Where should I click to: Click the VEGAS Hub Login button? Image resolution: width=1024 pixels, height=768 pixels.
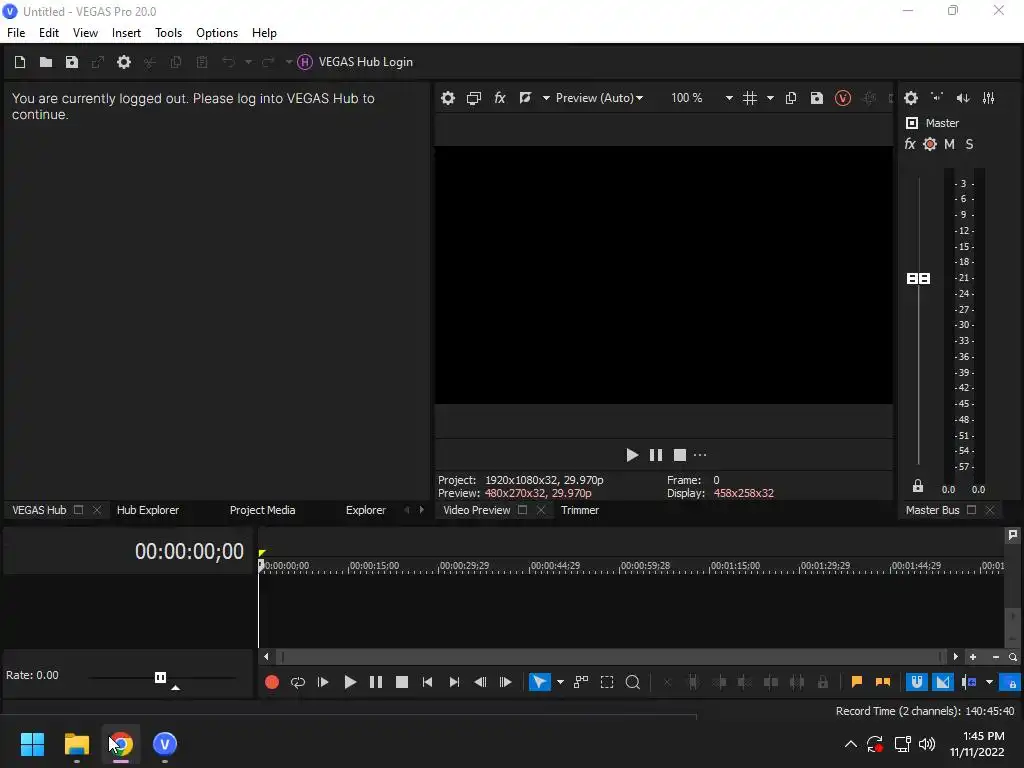355,62
